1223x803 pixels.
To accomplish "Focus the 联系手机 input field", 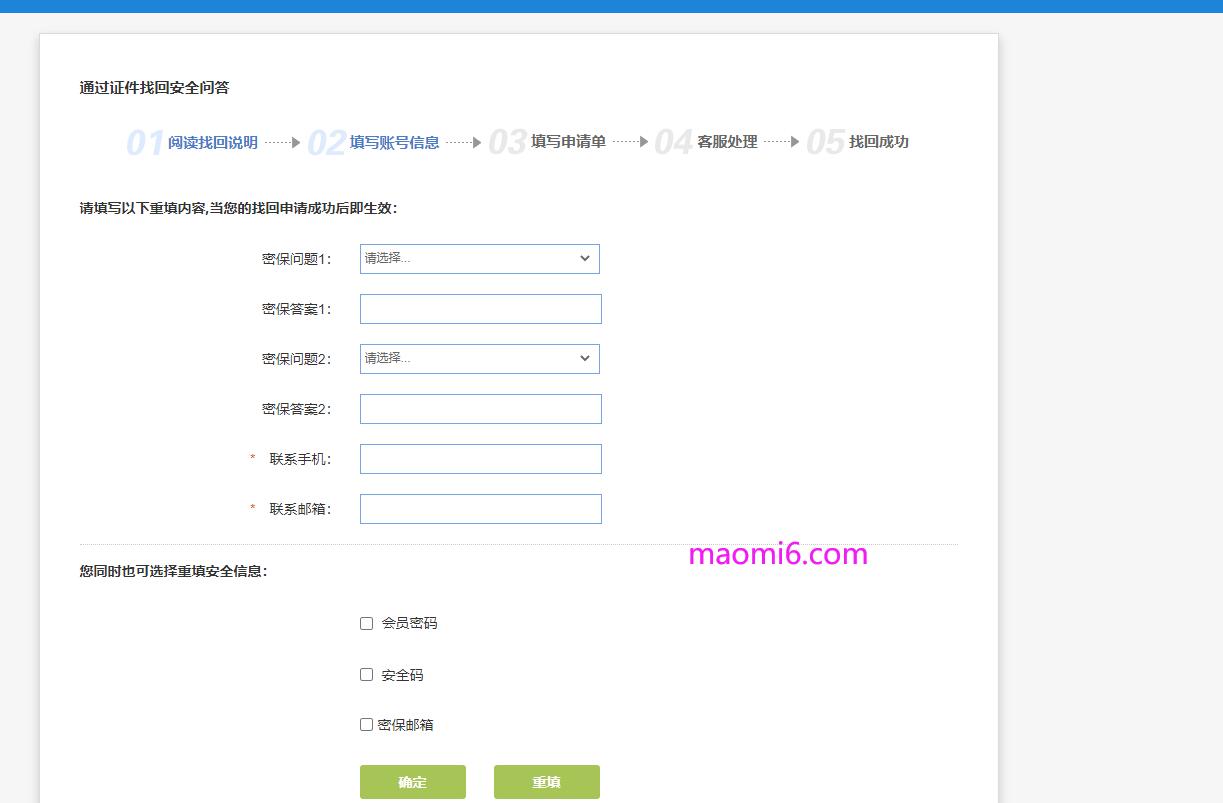I will pos(481,459).
